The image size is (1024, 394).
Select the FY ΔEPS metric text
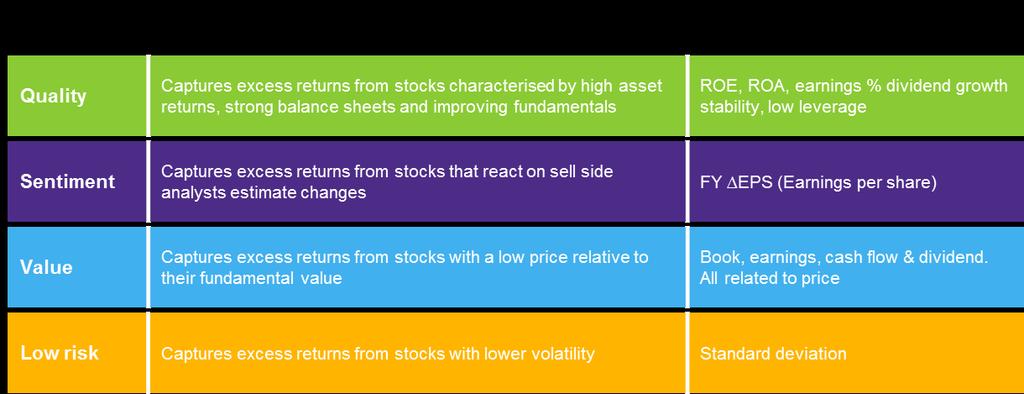tap(818, 182)
